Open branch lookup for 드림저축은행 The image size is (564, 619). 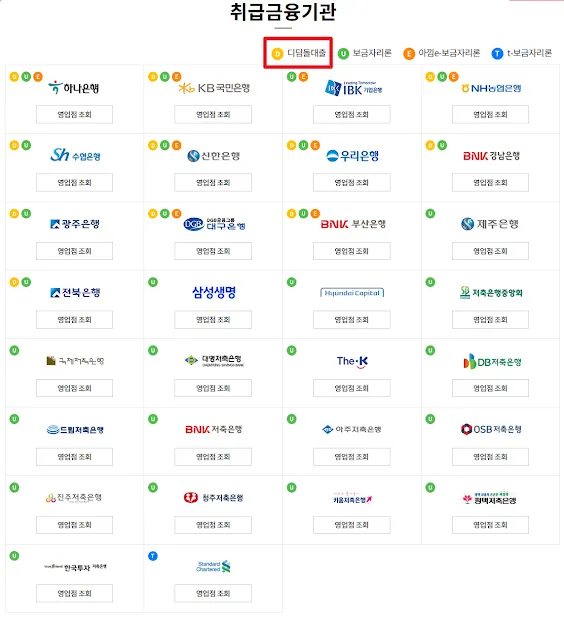(x=75, y=457)
